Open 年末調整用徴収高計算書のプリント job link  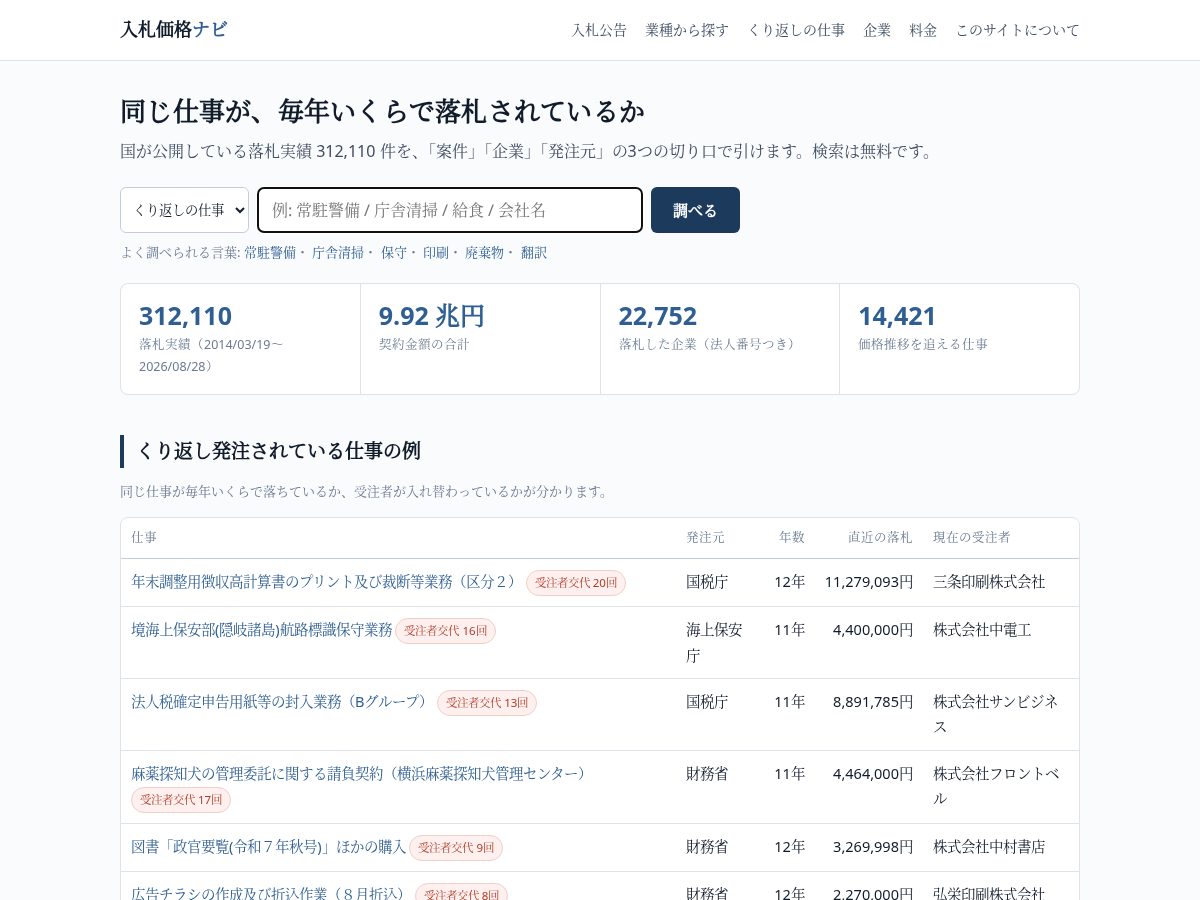click(326, 582)
